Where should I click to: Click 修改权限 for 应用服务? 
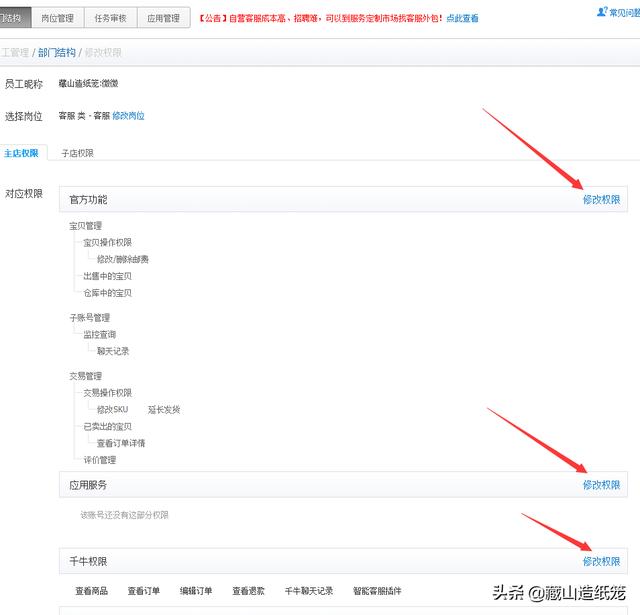click(x=601, y=485)
